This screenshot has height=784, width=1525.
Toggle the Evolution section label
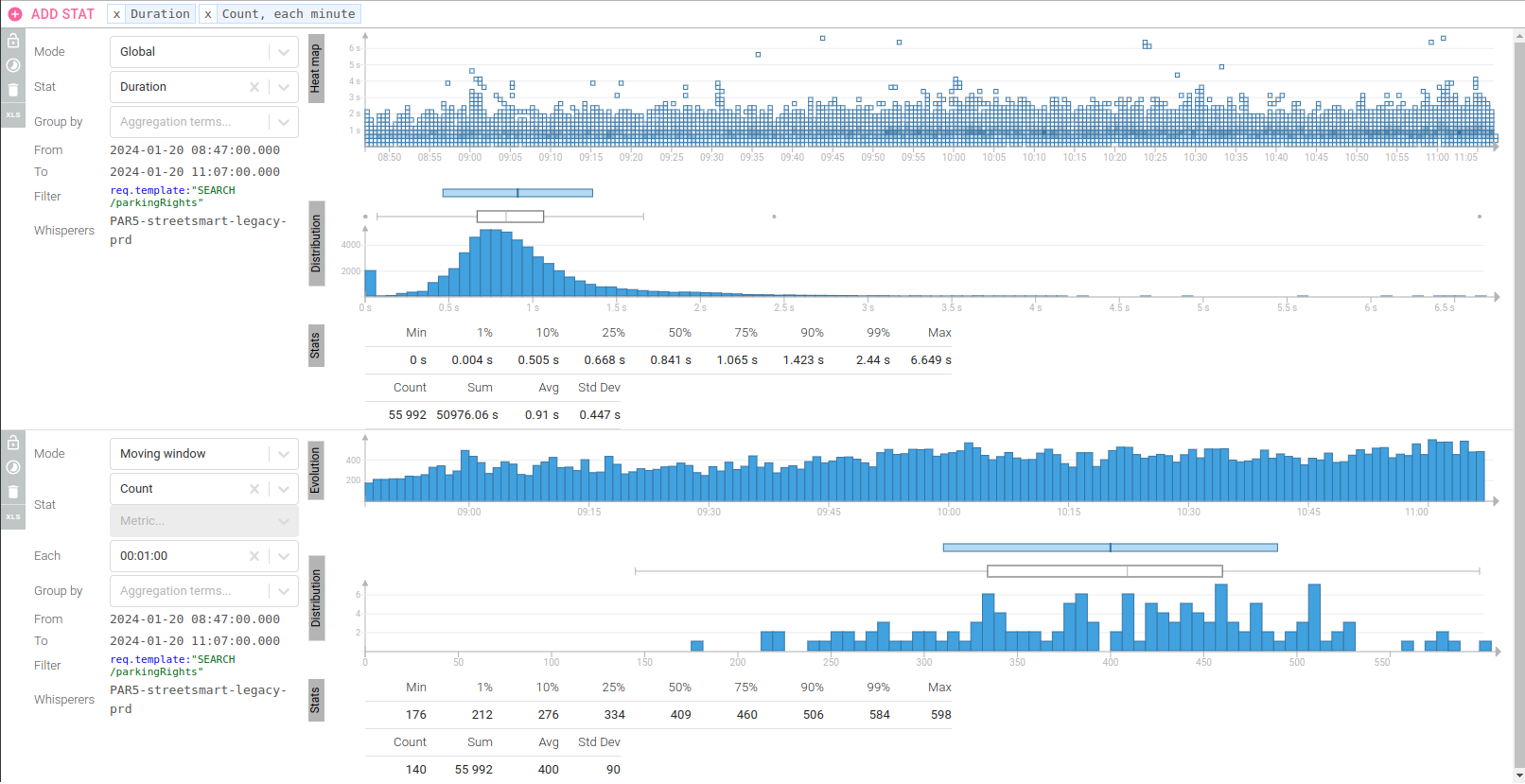coord(316,470)
